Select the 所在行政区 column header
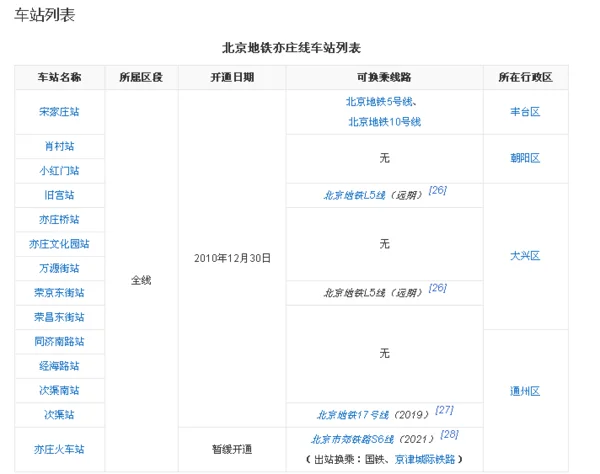This screenshot has height=474, width=600. tap(525, 77)
